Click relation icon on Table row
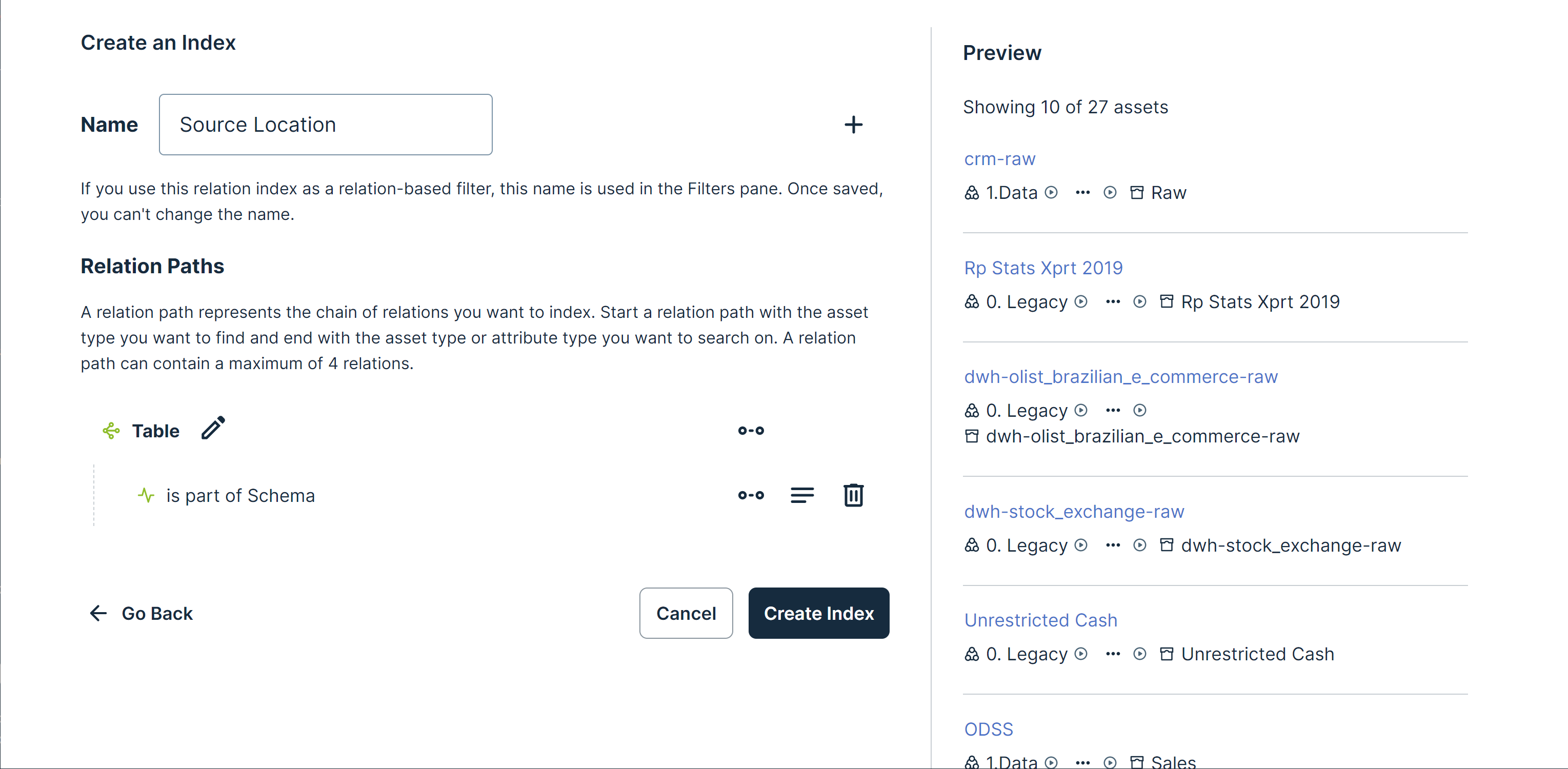Viewport: 1568px width, 769px height. pos(751,431)
